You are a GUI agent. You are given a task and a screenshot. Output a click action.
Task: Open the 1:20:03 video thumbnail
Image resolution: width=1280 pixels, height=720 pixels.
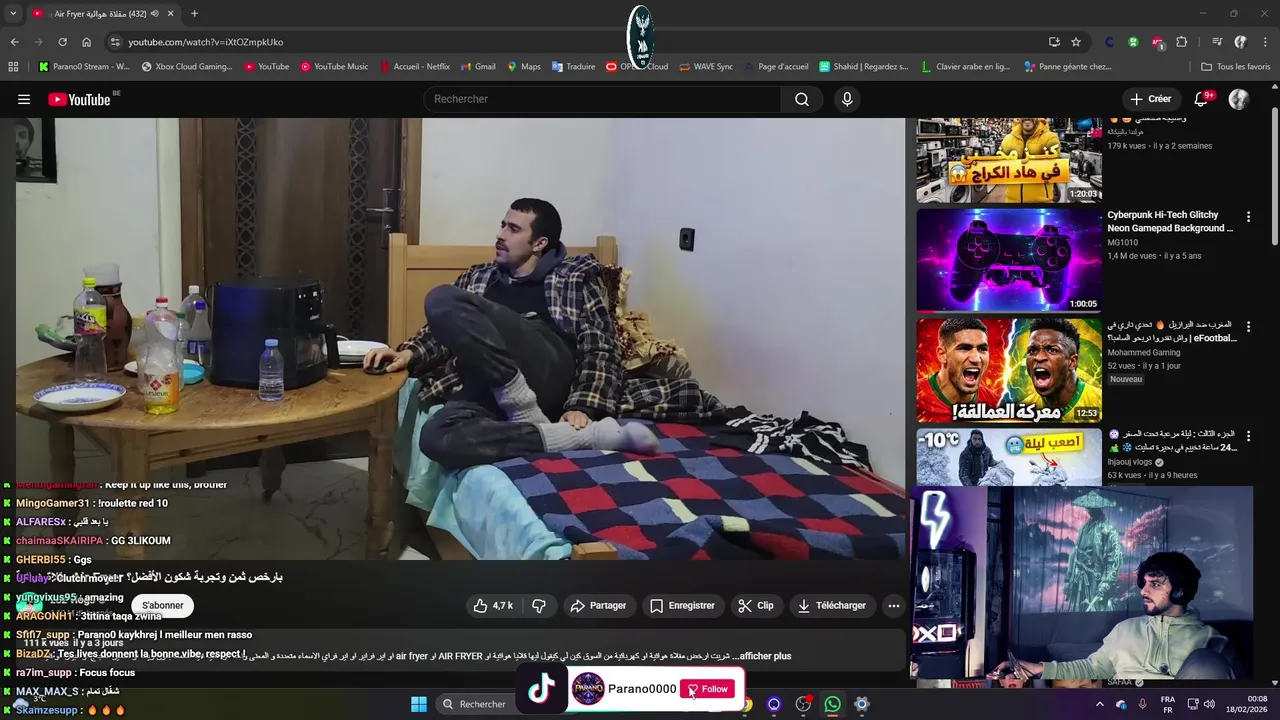click(1009, 160)
